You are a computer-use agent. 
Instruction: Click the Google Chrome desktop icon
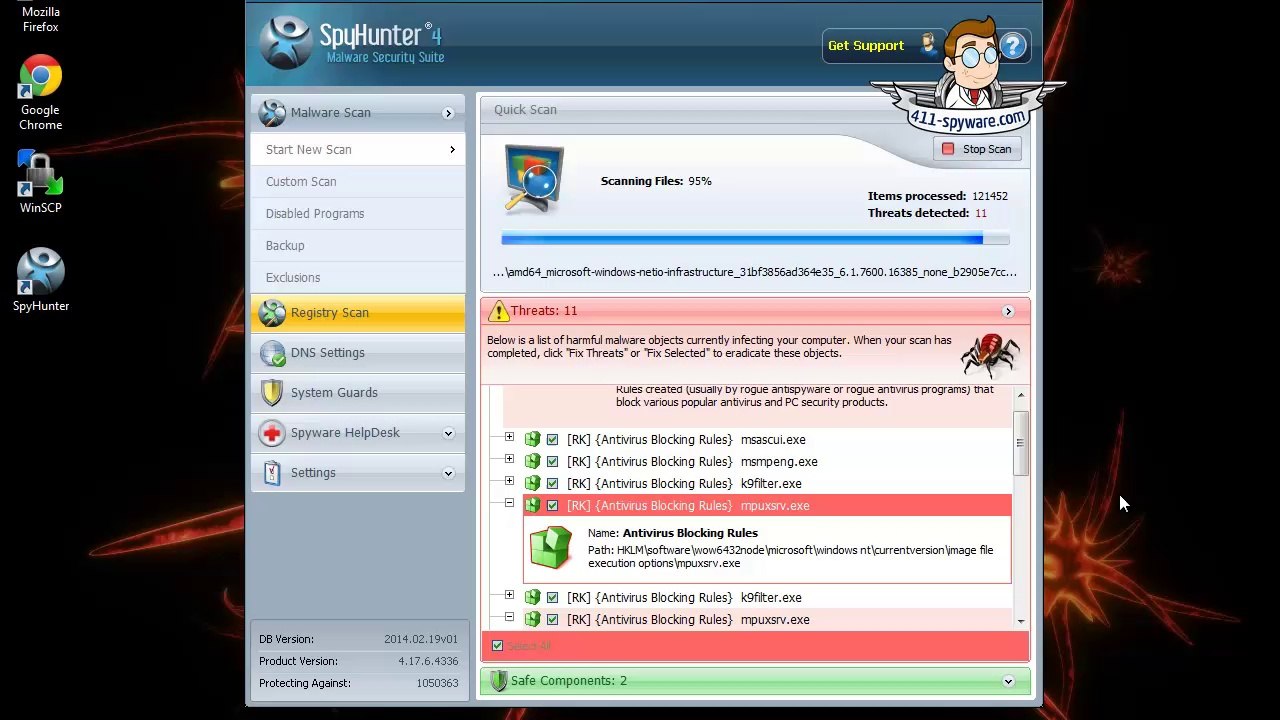coord(41,93)
